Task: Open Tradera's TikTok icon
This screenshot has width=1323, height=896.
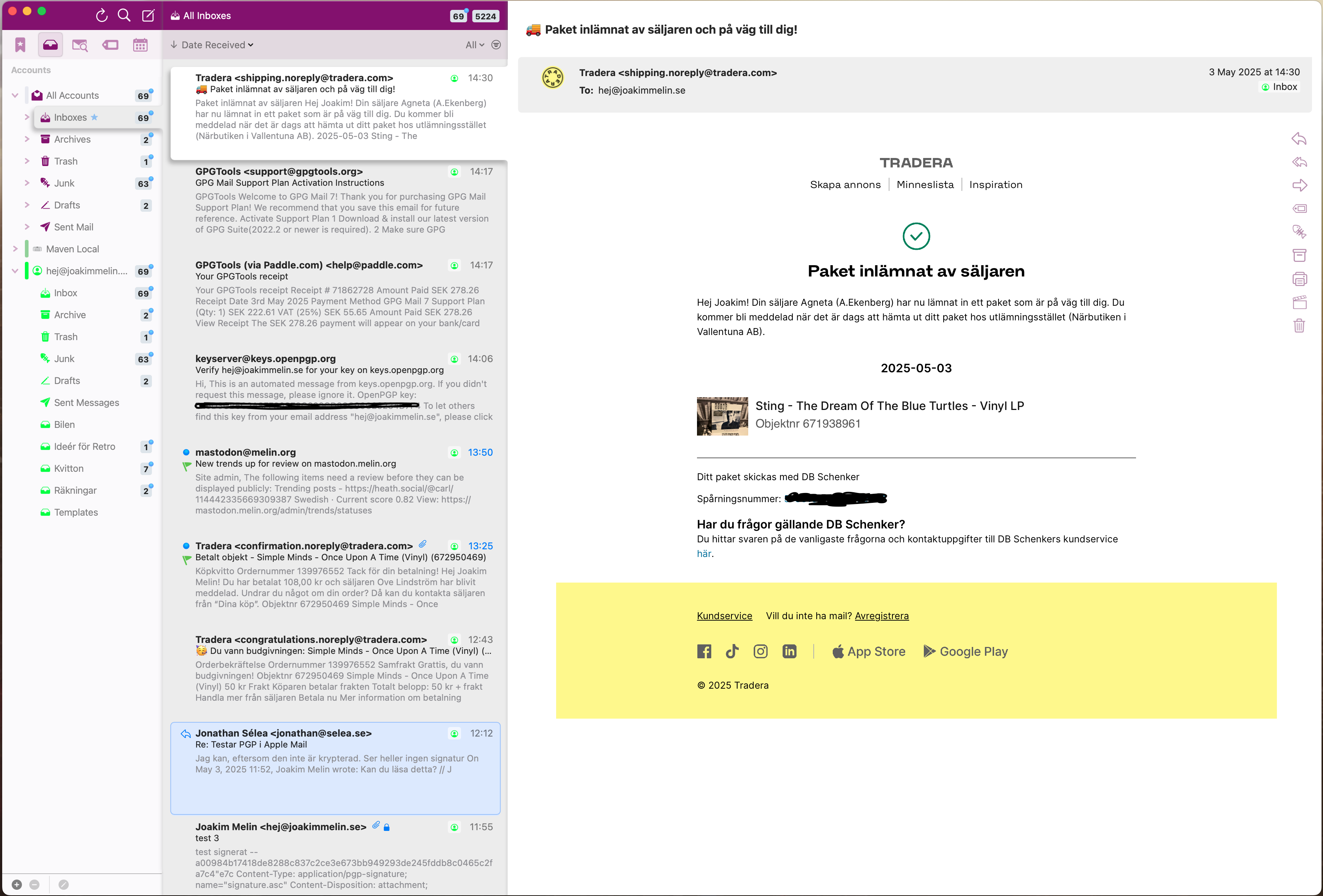Action: pos(732,652)
